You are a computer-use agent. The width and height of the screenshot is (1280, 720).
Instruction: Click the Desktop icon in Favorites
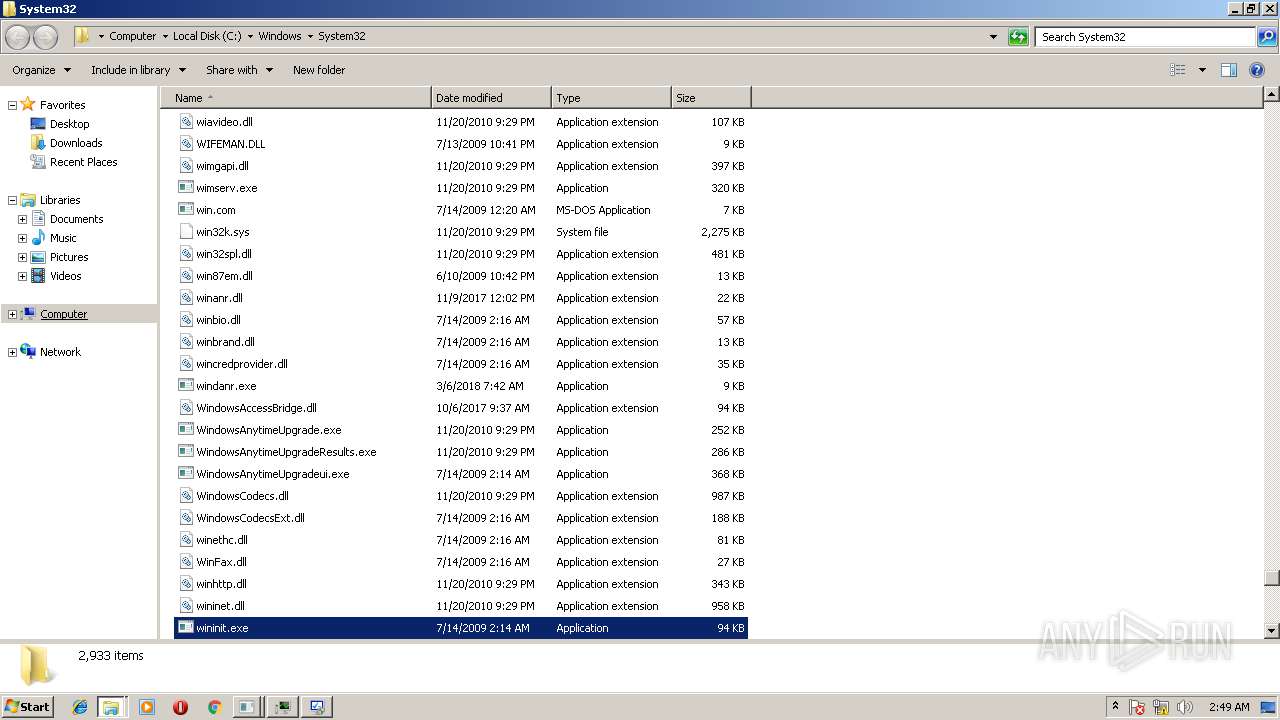coord(38,124)
